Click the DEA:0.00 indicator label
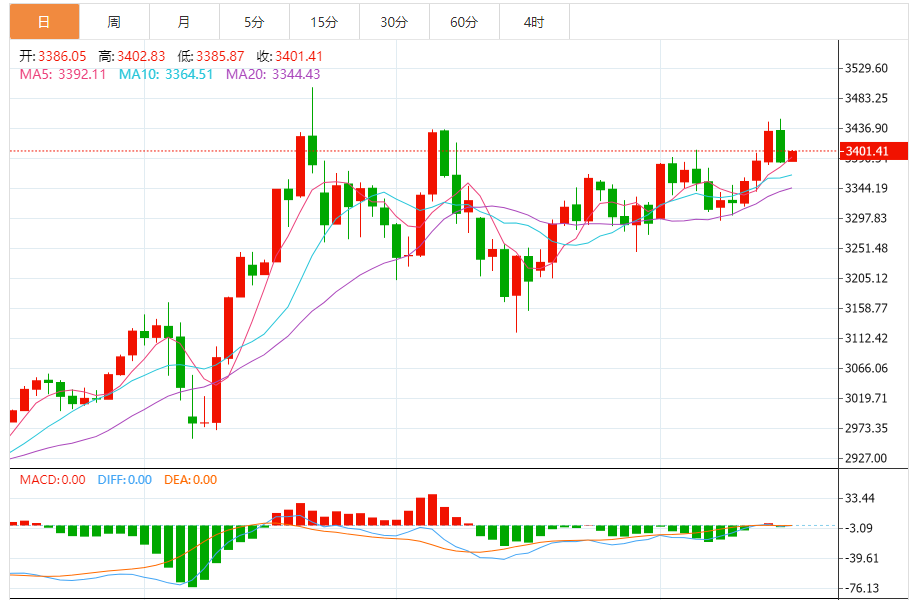The height and width of the screenshot is (600, 915). coord(190,480)
